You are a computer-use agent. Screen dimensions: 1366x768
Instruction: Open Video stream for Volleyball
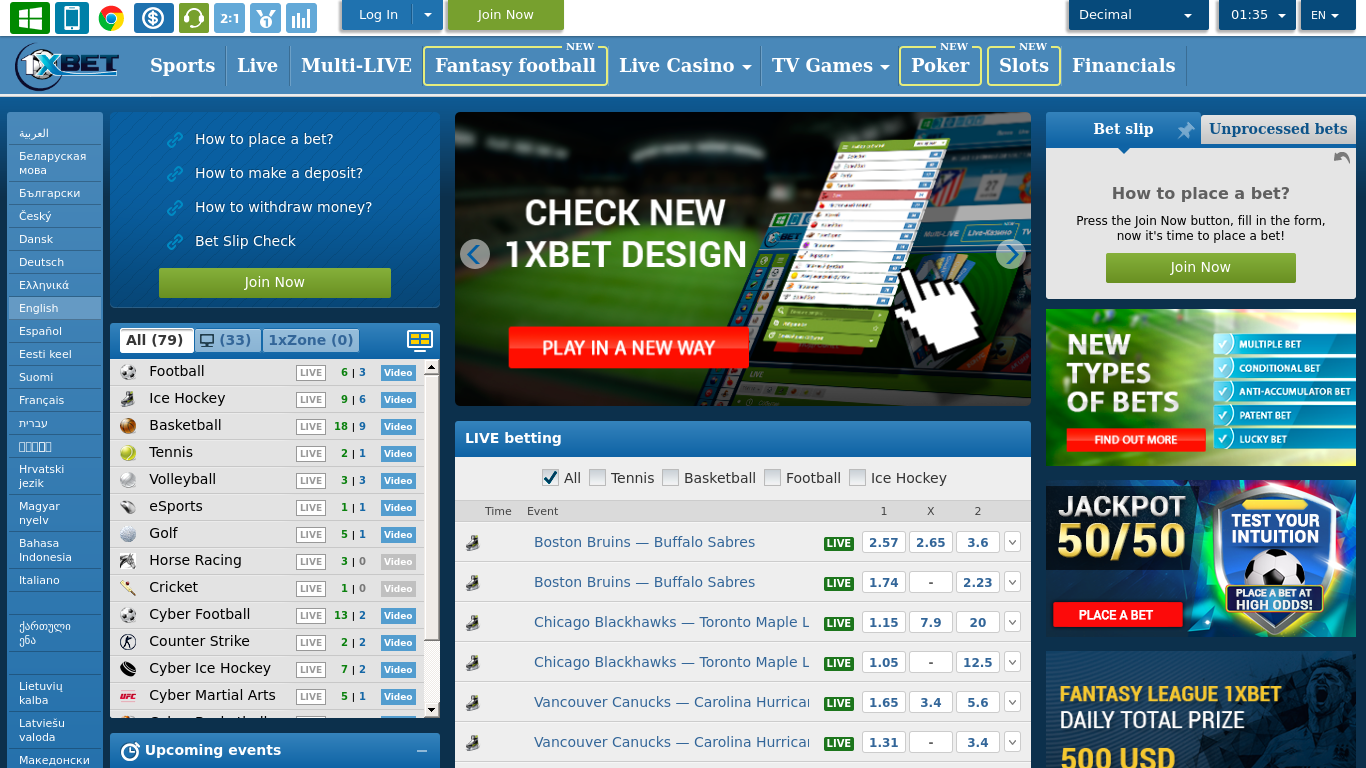(x=398, y=481)
